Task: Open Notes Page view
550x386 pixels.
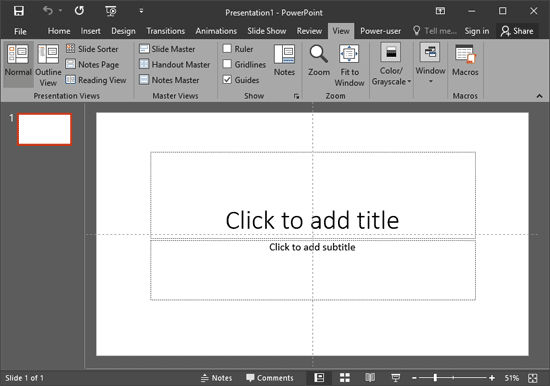Action: (92, 64)
